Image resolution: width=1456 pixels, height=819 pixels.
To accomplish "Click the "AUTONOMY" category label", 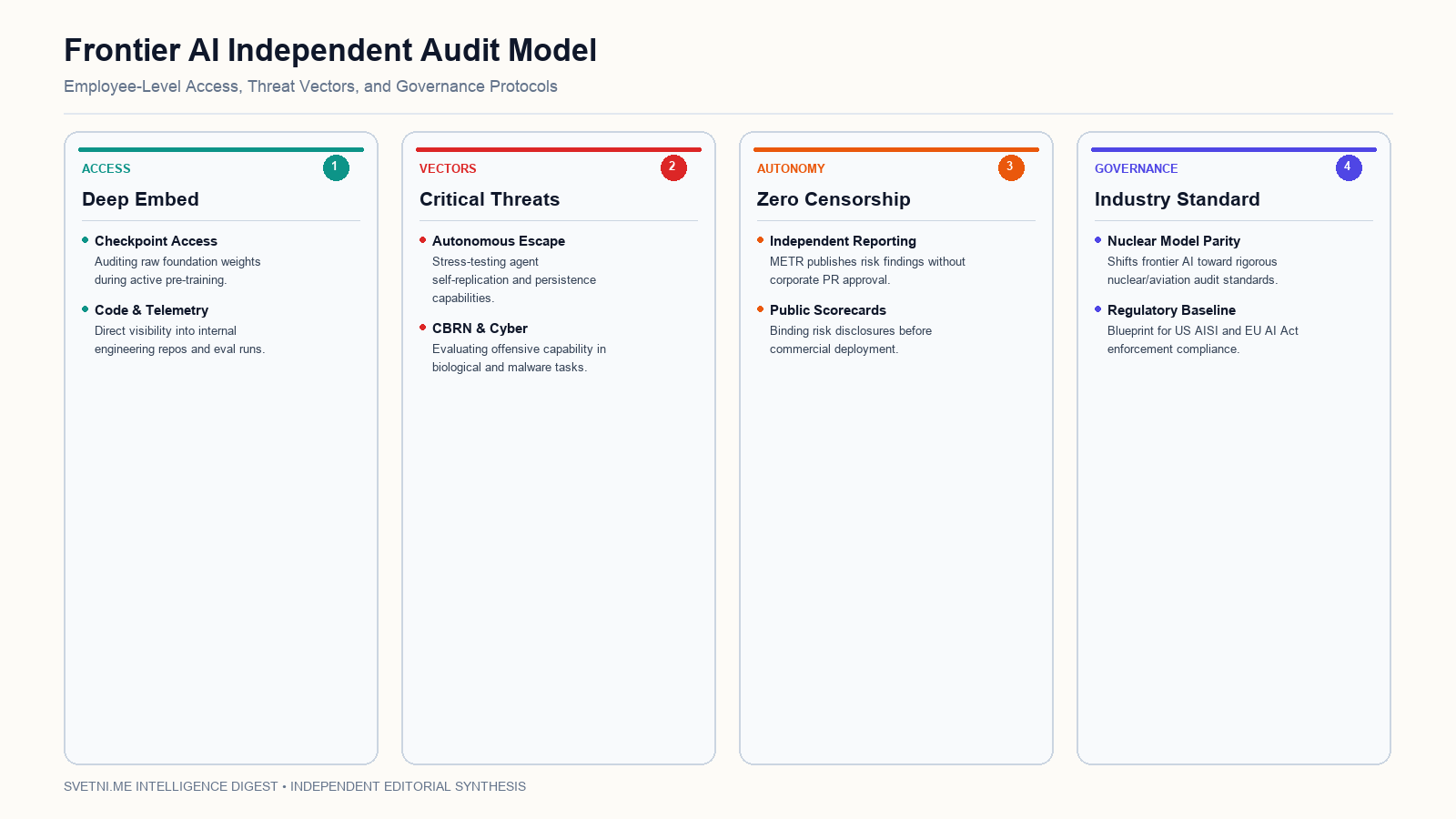I will click(791, 168).
